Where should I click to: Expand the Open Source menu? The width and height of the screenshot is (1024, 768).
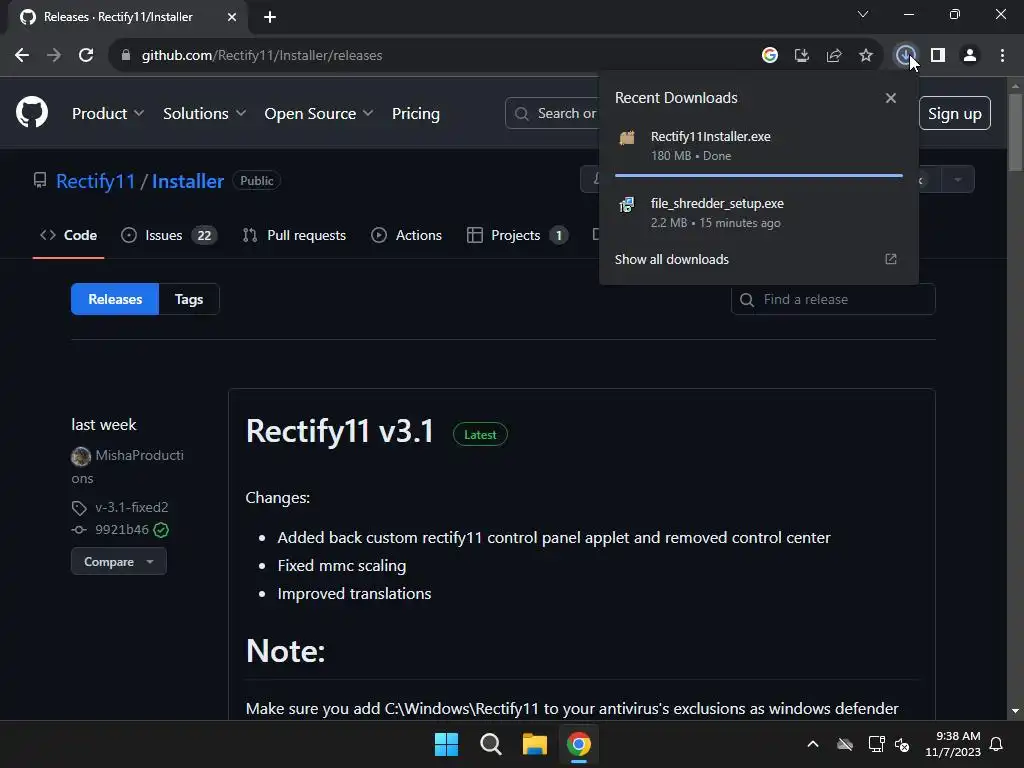pos(319,114)
